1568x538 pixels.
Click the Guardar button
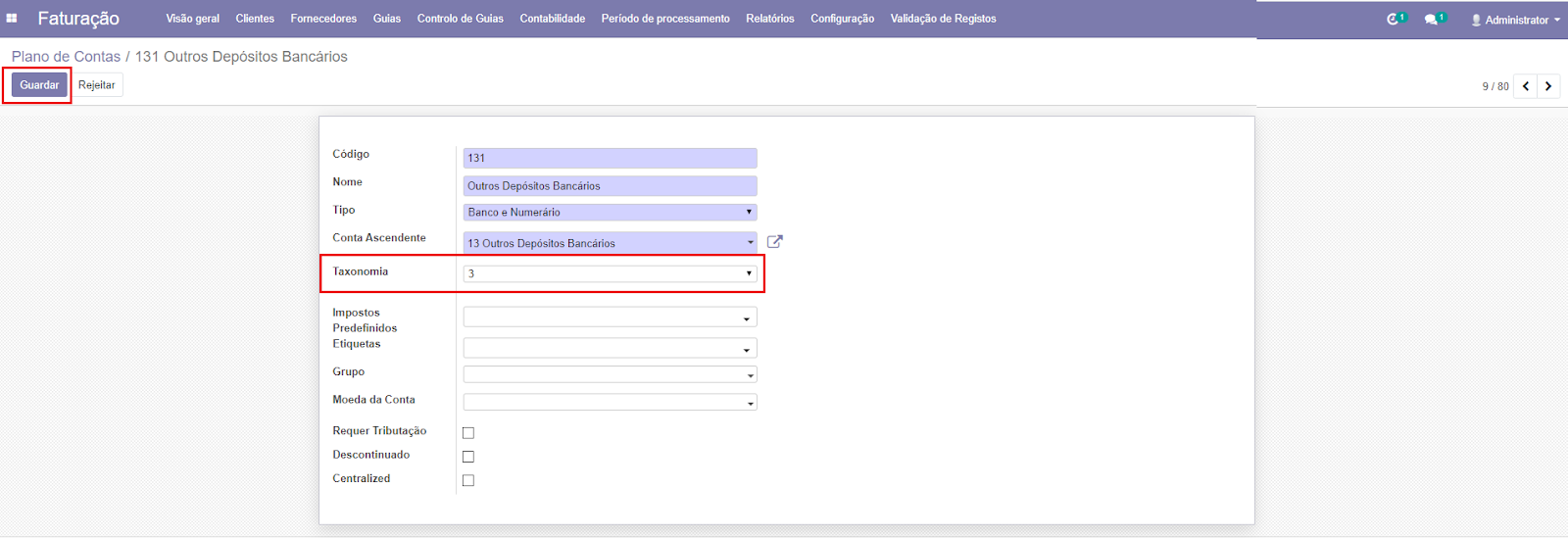pos(39,85)
